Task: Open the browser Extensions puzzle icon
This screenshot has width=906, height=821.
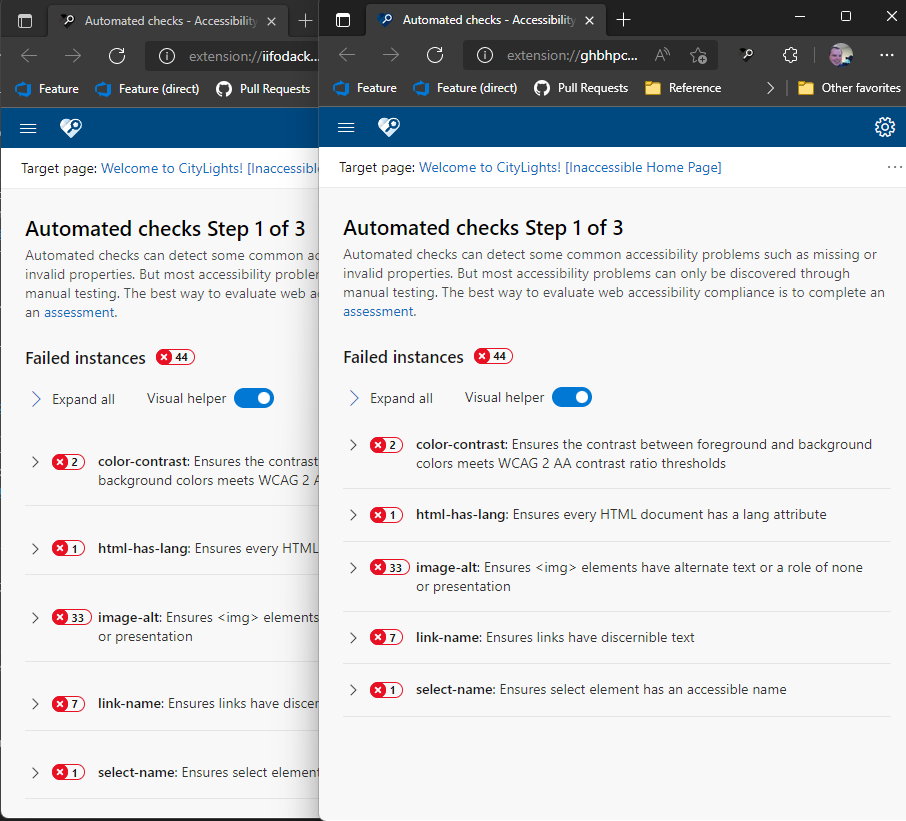Action: coord(790,55)
